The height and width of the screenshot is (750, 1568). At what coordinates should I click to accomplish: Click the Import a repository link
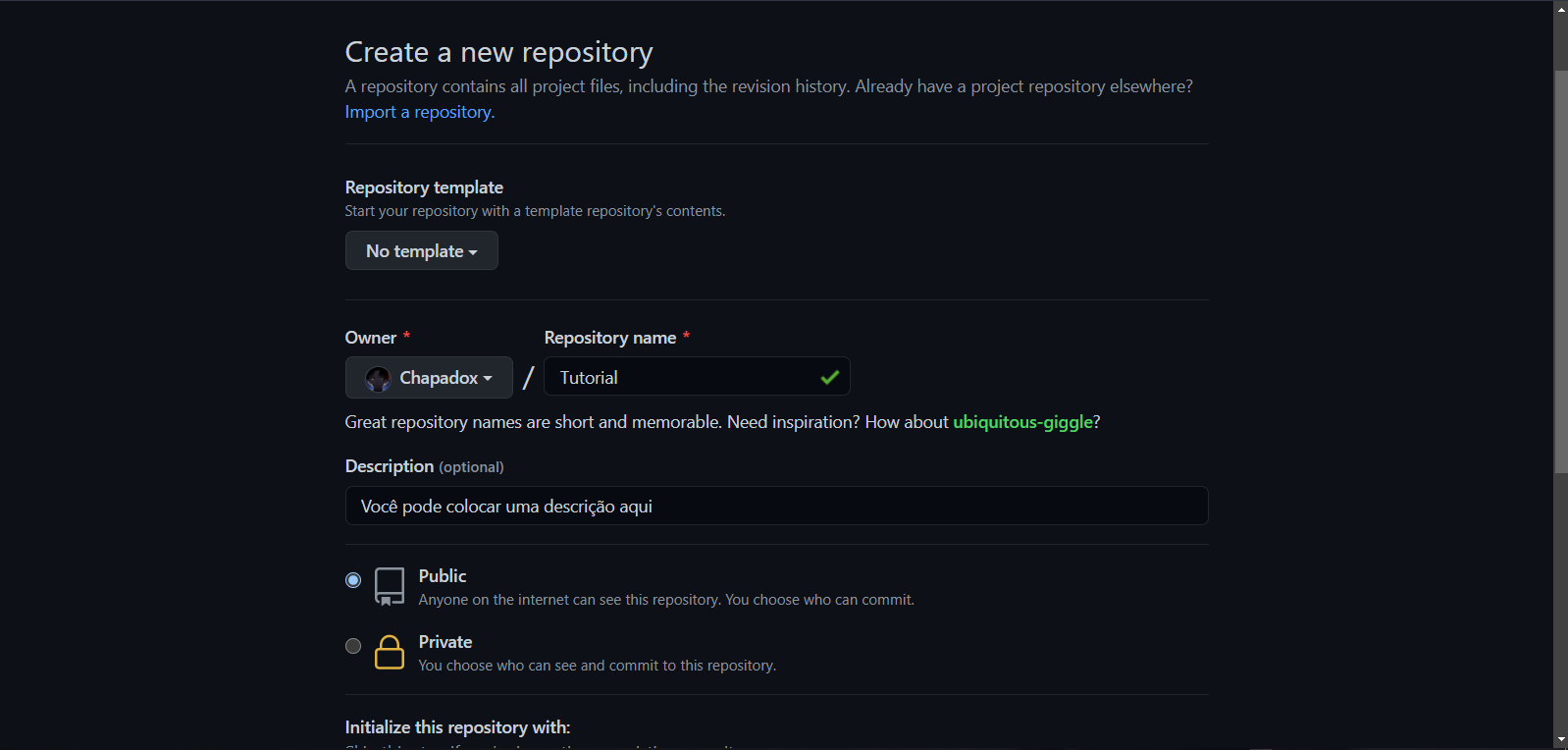click(x=419, y=112)
